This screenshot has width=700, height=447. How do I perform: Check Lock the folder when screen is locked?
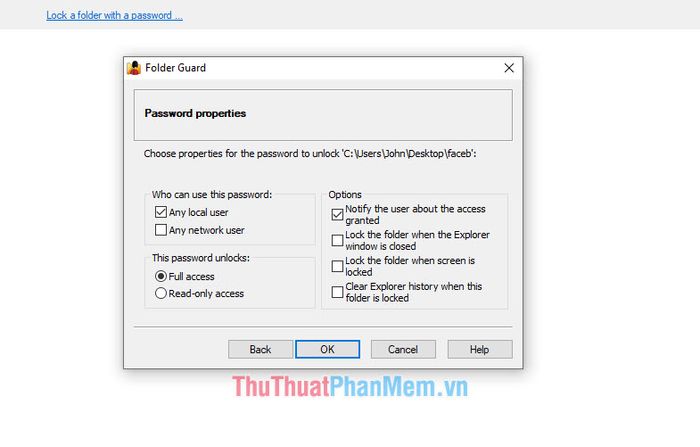click(x=338, y=267)
